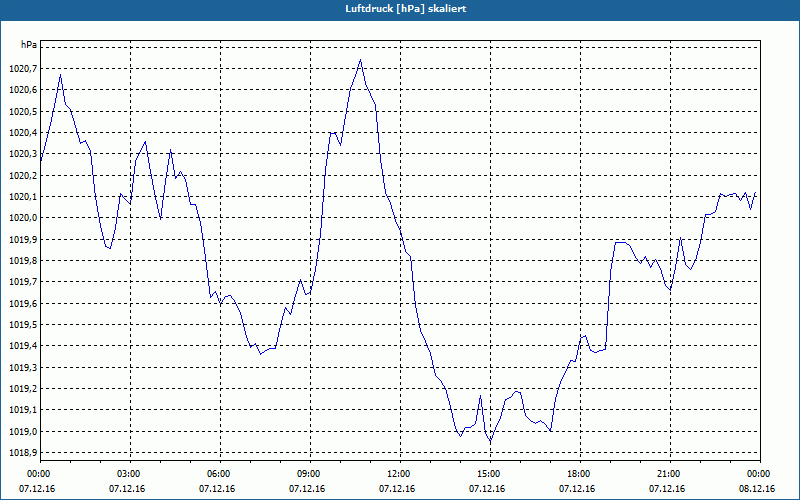Select the 1020,5 axis value
Screen dimensions: 800x500
point(23,112)
